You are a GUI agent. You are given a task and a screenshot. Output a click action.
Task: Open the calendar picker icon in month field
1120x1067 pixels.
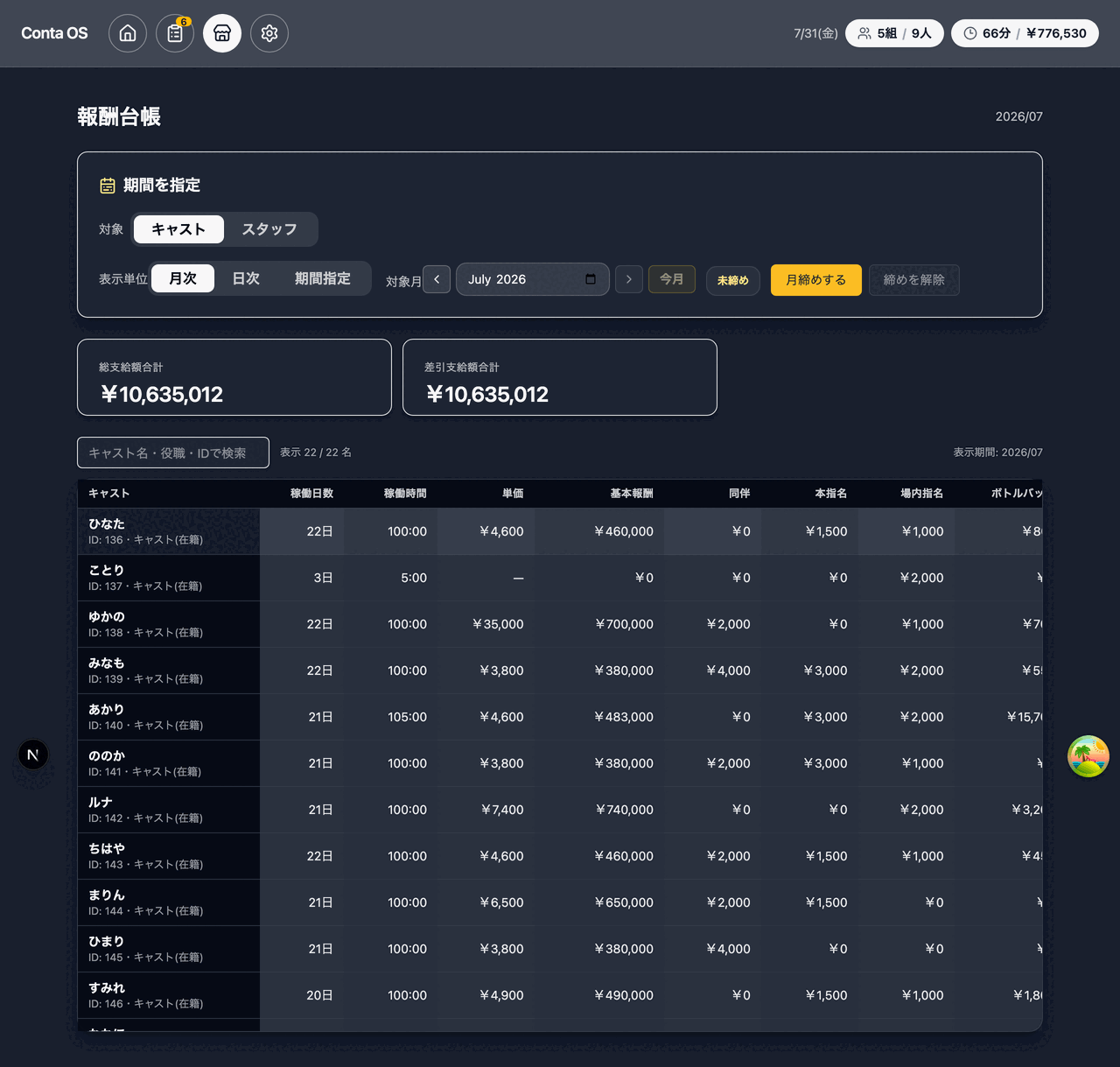[591, 279]
